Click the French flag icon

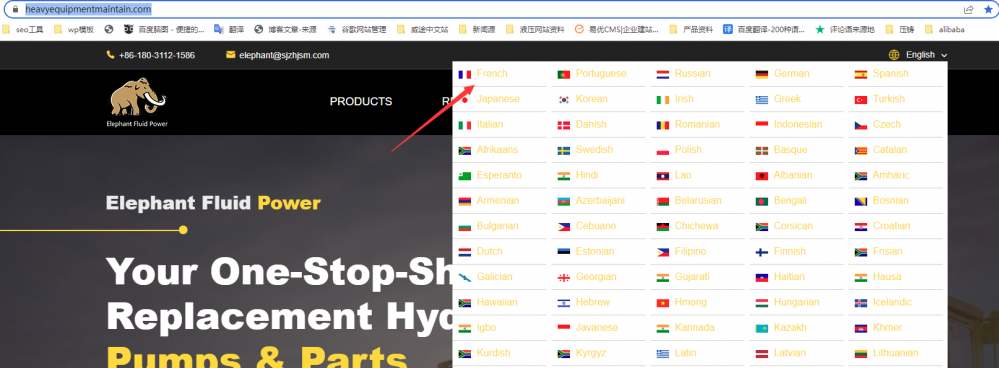[464, 74]
